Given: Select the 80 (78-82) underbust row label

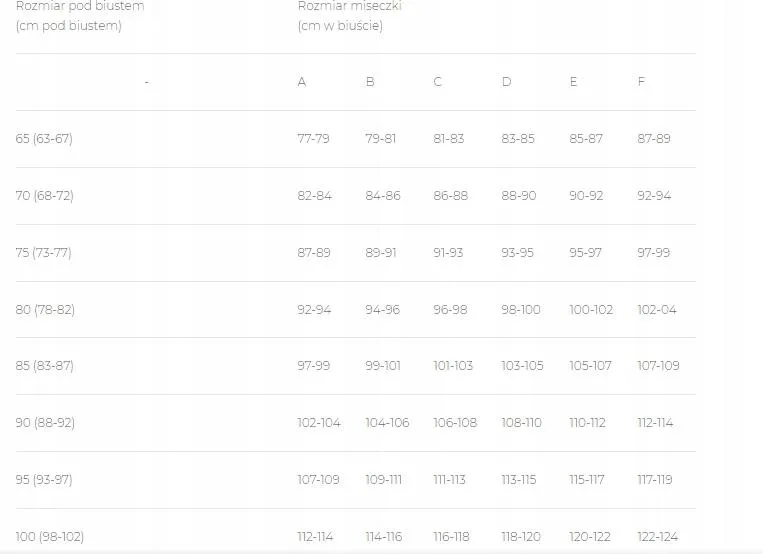Looking at the screenshot, I should pos(45,310).
